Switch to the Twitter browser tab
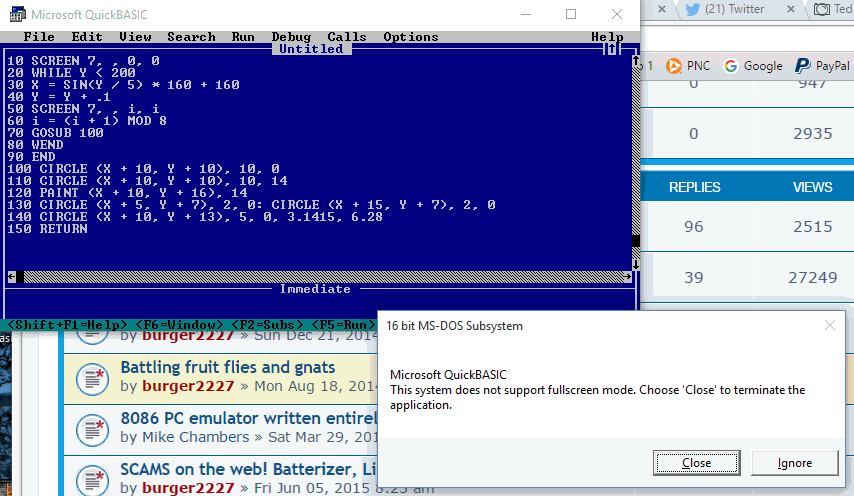The width and height of the screenshot is (854, 496). (734, 9)
